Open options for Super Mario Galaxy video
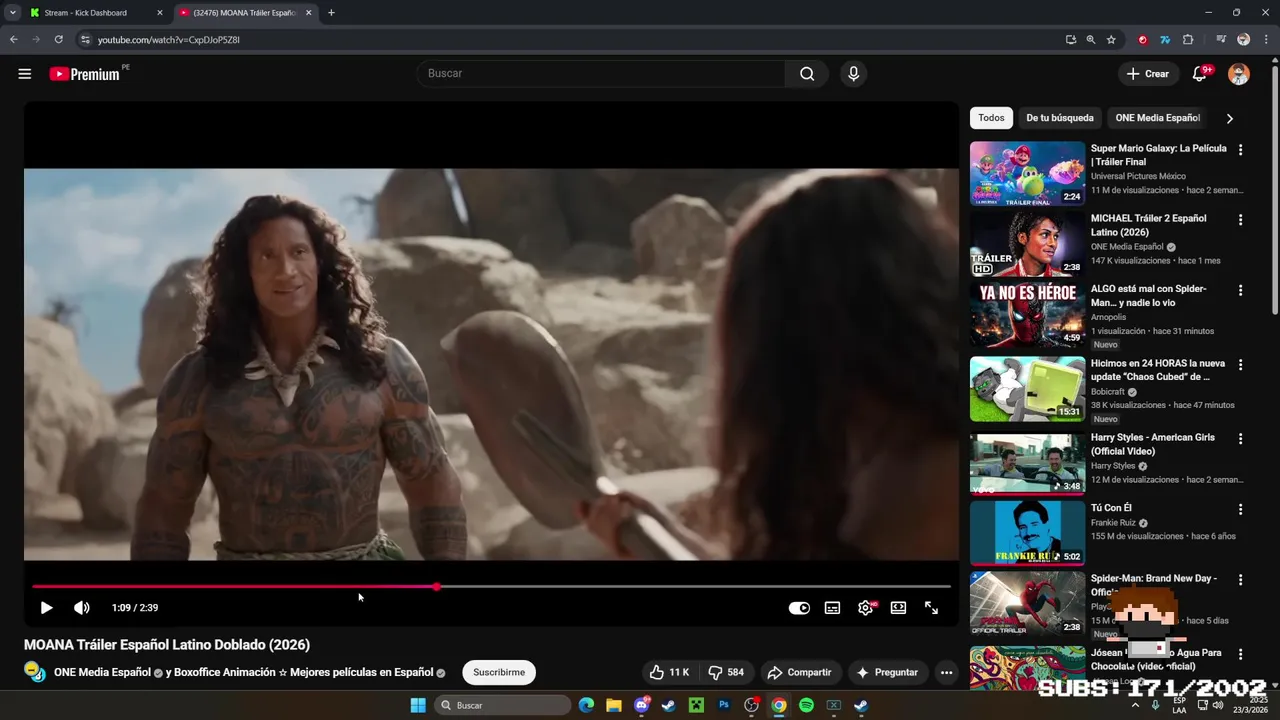 tap(1241, 150)
